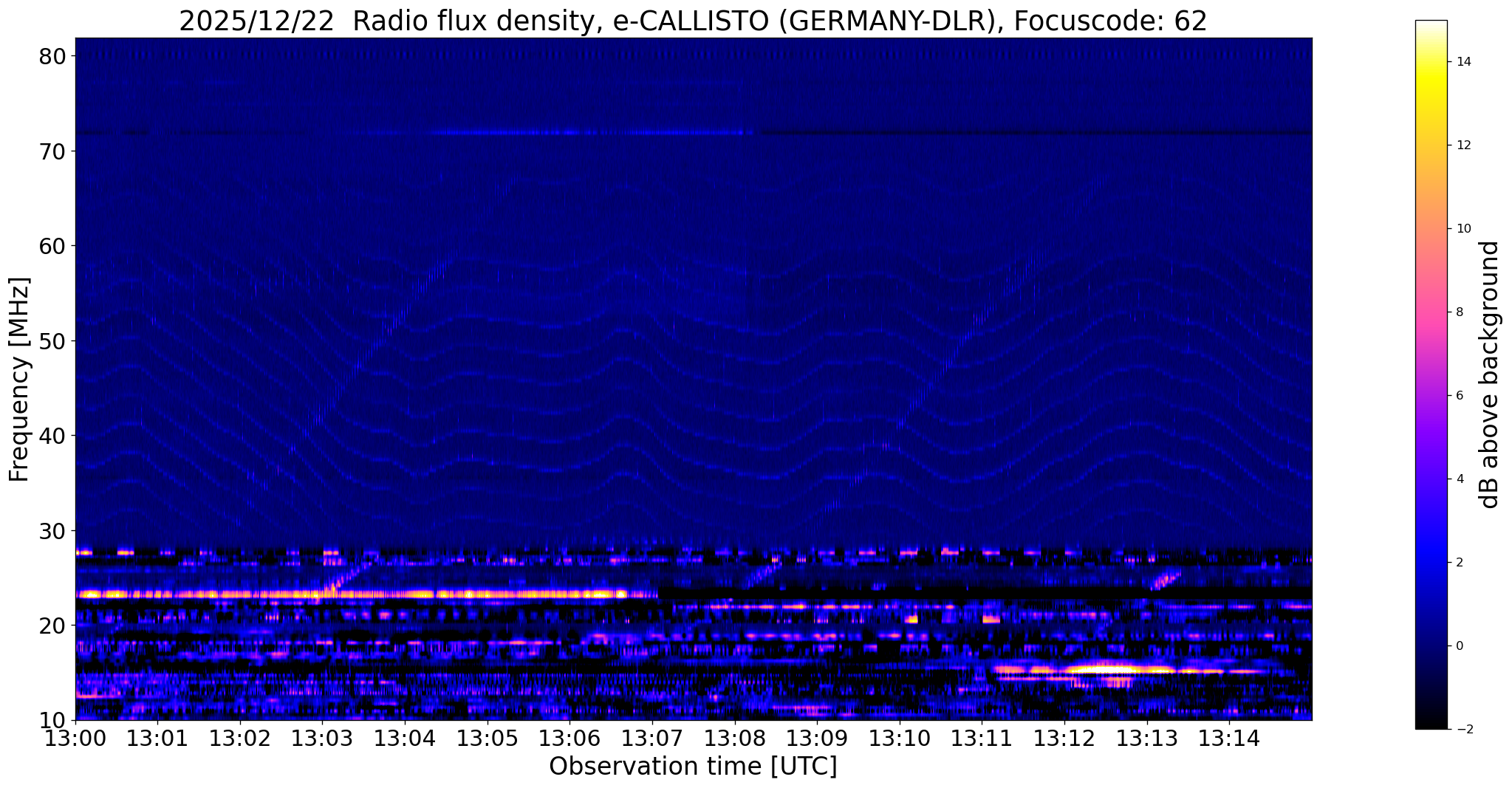
Task: Click the colorbar tick label 14
Action: click(1463, 62)
